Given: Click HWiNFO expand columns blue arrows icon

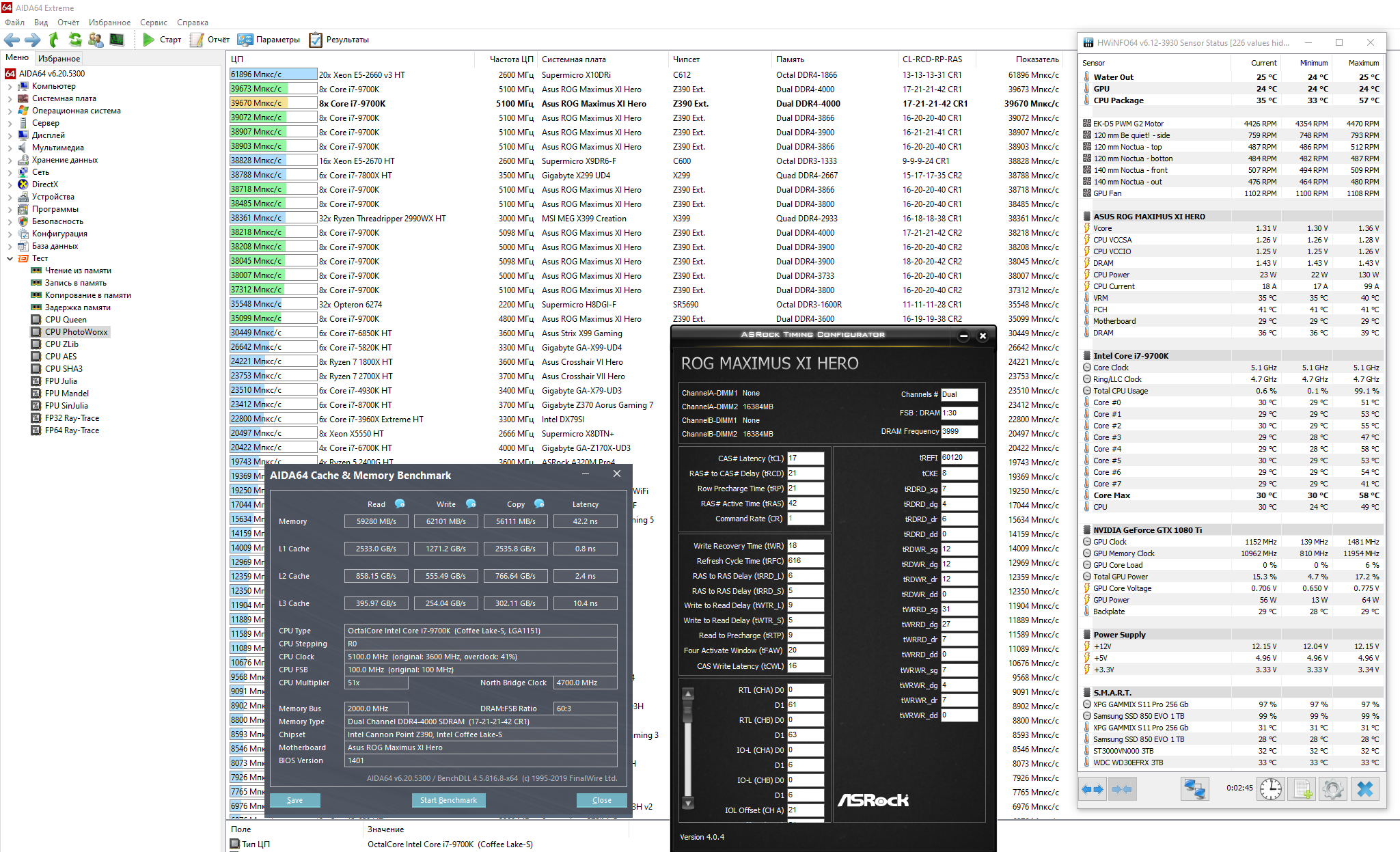Looking at the screenshot, I should pyautogui.click(x=1093, y=789).
